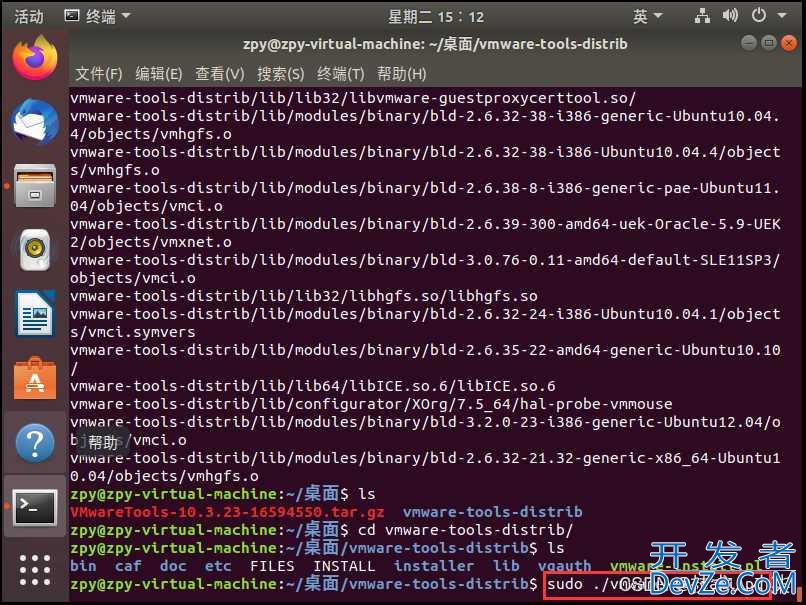Minimize the terminal window

tap(748, 43)
